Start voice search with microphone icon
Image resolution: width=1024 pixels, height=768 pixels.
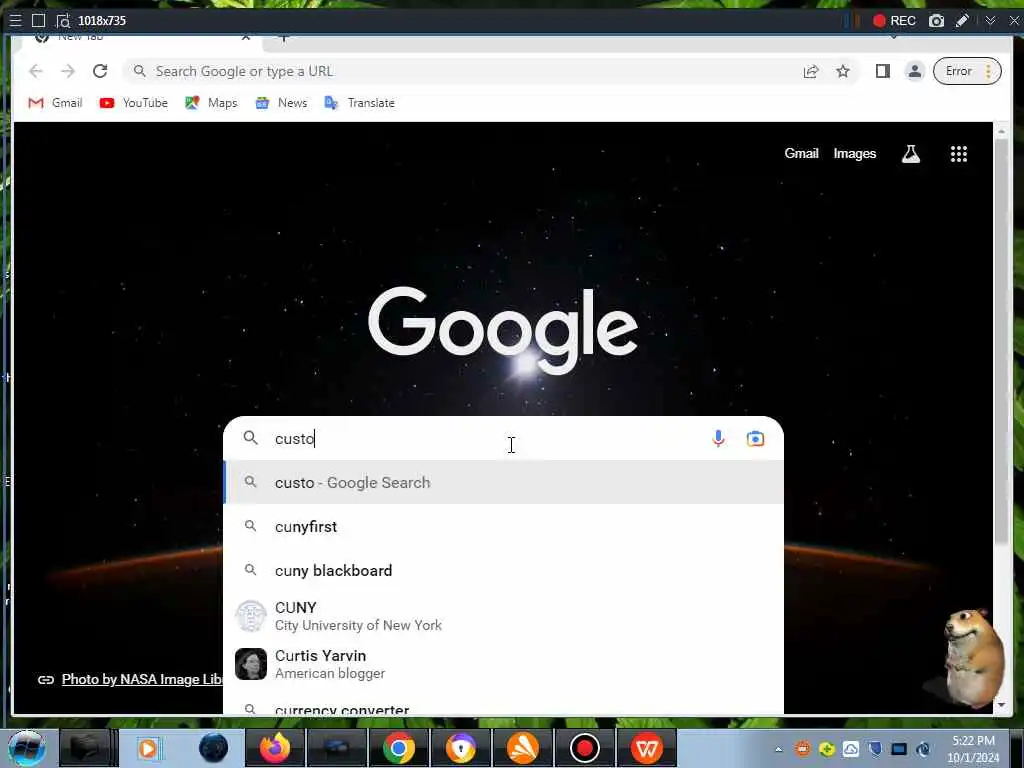(x=718, y=439)
